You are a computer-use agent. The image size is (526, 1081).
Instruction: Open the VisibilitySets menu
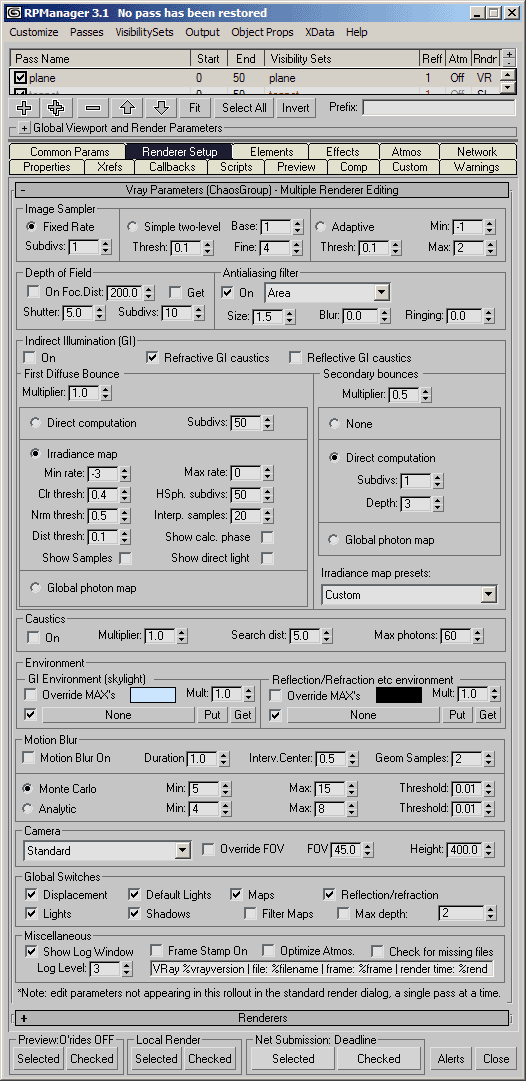pyautogui.click(x=145, y=32)
